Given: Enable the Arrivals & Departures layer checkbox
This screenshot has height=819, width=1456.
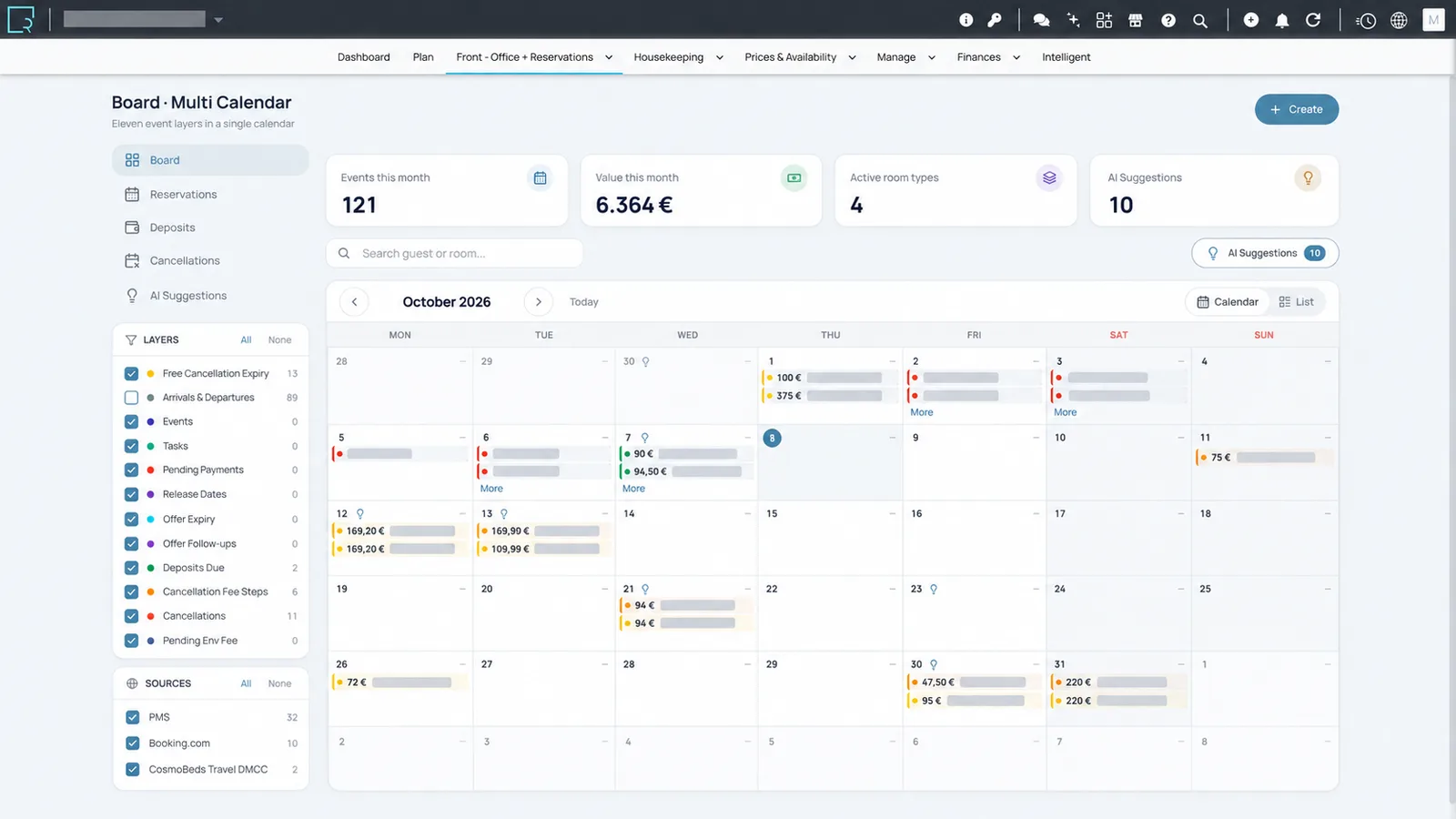Looking at the screenshot, I should pos(131,398).
